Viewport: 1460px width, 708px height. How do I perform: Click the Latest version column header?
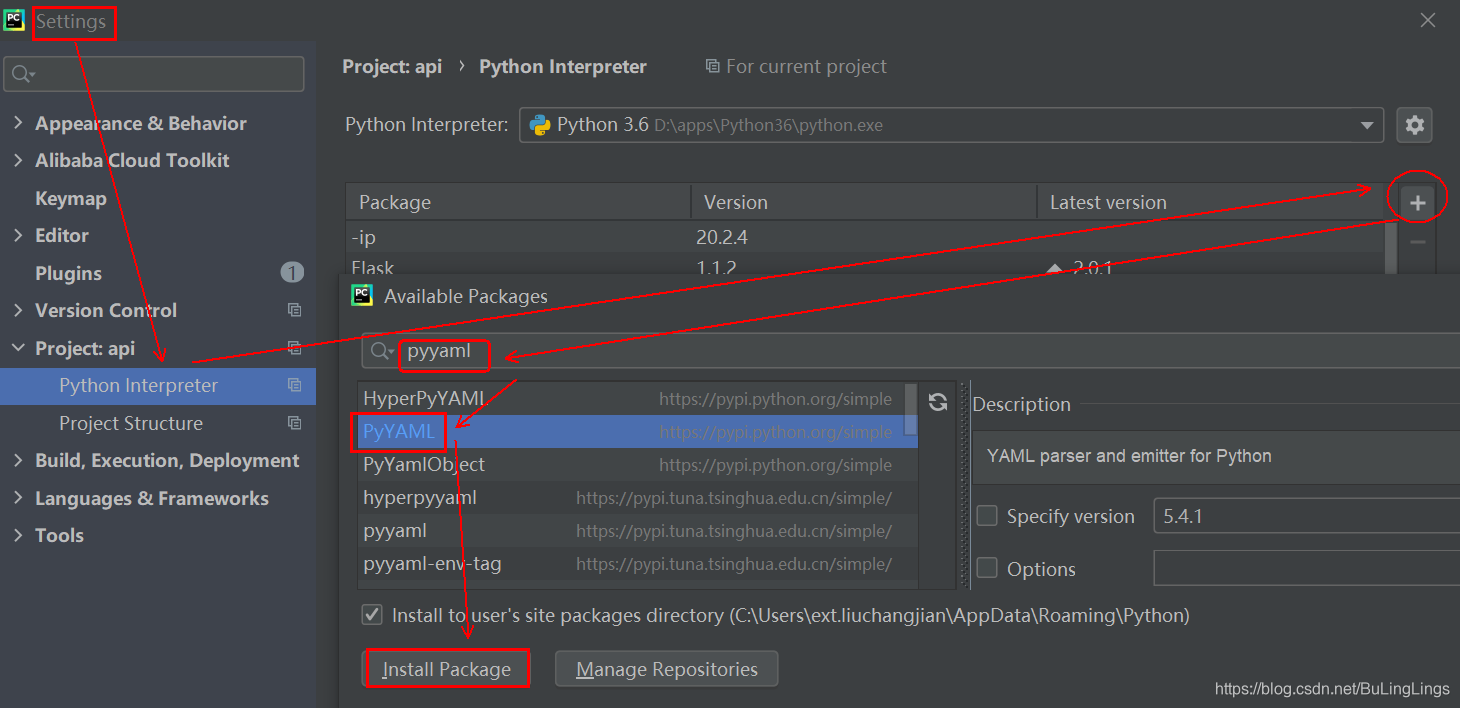1212,202
